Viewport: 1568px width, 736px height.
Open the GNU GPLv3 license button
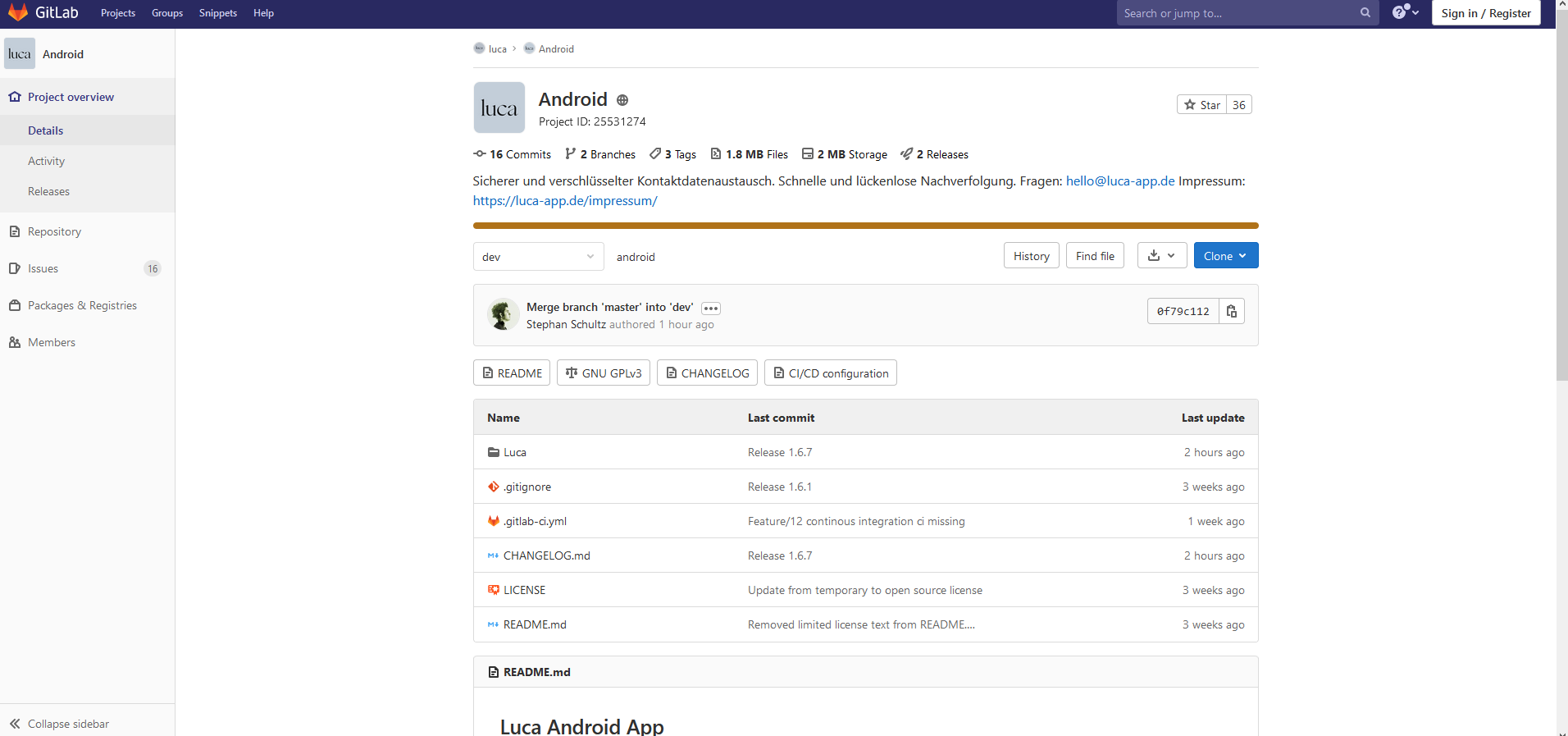604,373
